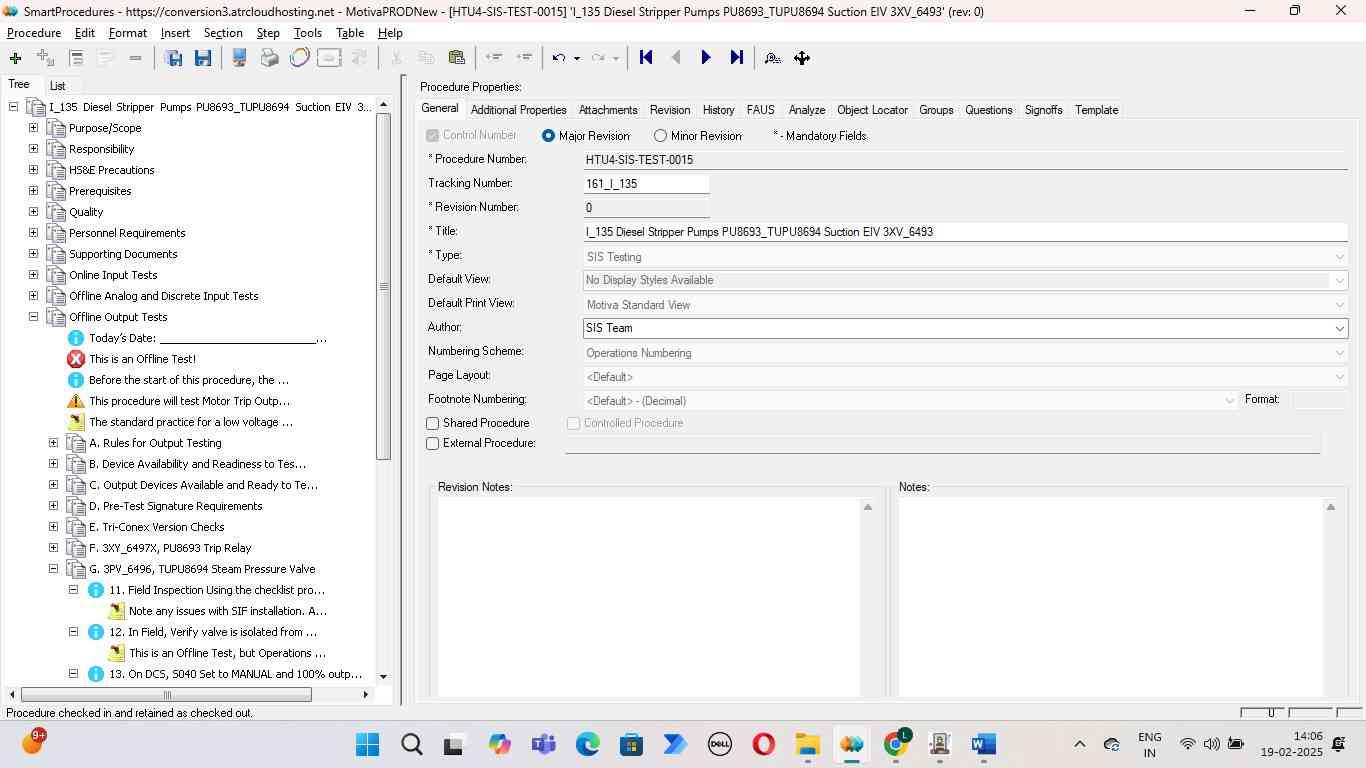Click the colorful ring icon in toolbar
Image resolution: width=1366 pixels, height=768 pixels.
click(299, 58)
